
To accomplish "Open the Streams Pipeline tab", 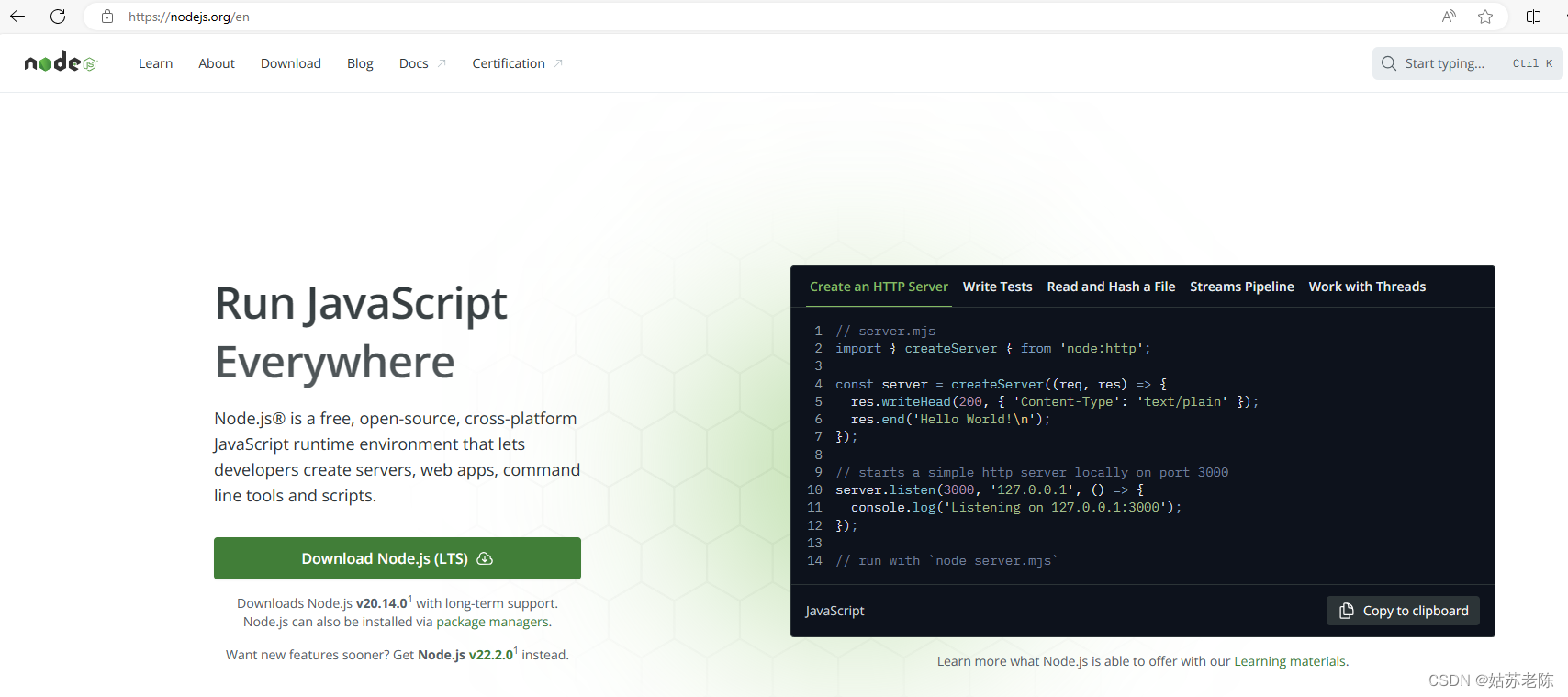I will coord(1242,287).
